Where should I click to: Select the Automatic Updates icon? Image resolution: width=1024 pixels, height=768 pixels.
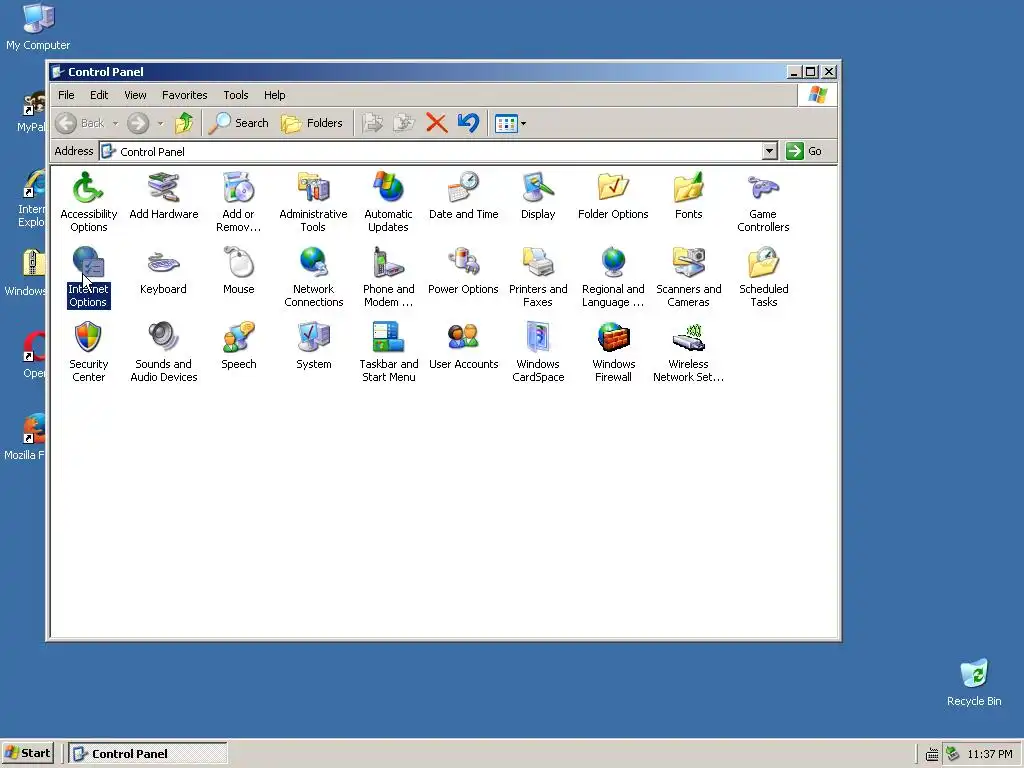point(389,201)
